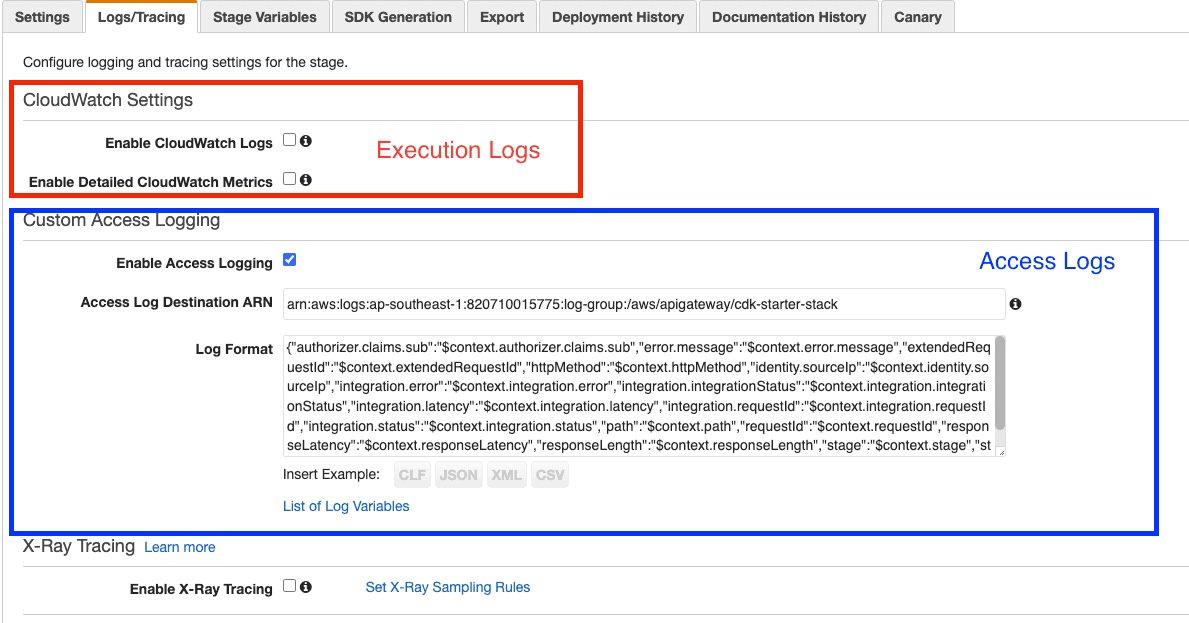Check Enable Detailed CloudWatch Metrics

pos(287,180)
